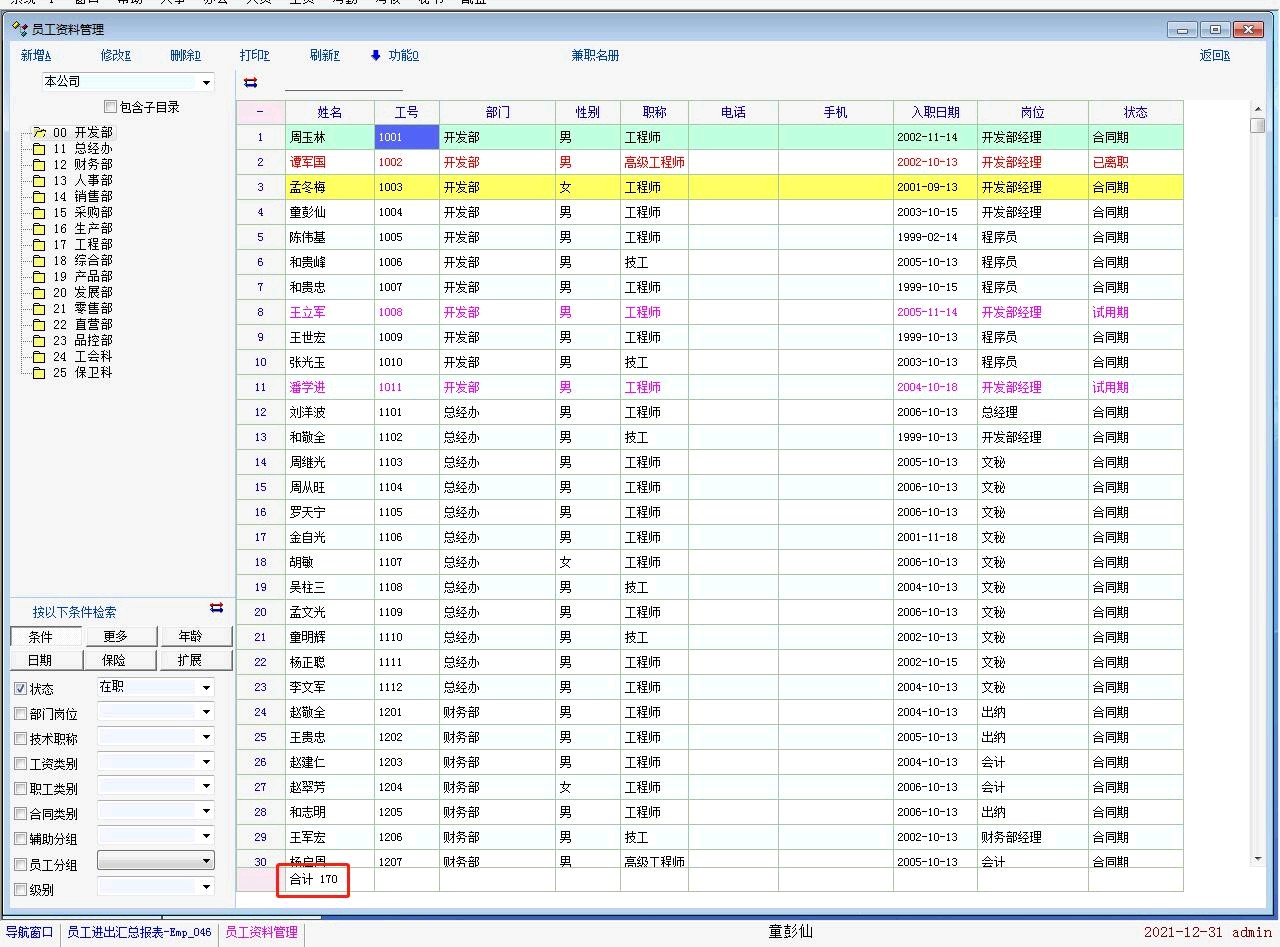Switch to the 员工进出汇总报表 tab
Viewport: 1280px width, 947px height.
click(139, 932)
